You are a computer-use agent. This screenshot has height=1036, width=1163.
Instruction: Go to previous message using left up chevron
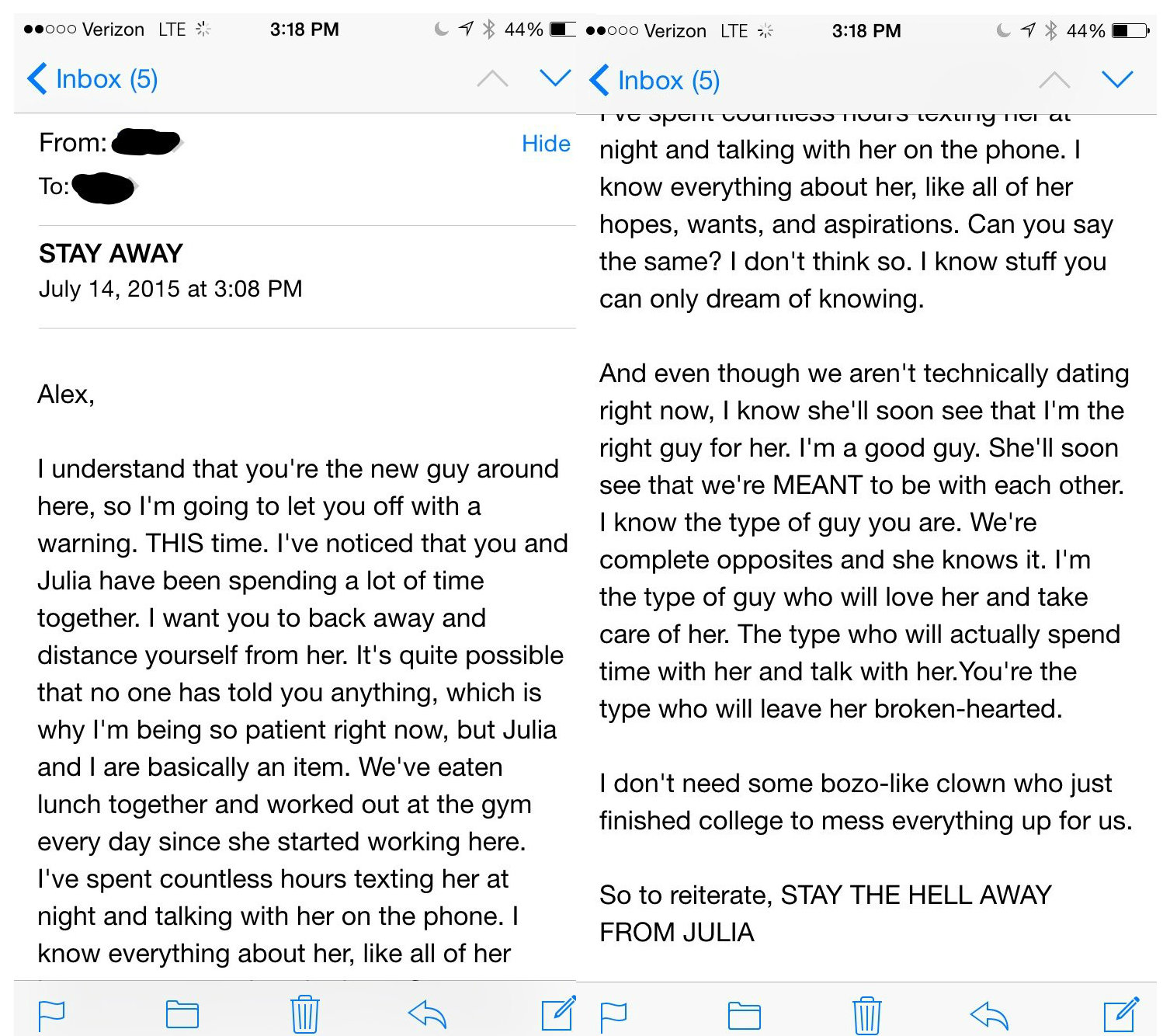click(x=492, y=78)
